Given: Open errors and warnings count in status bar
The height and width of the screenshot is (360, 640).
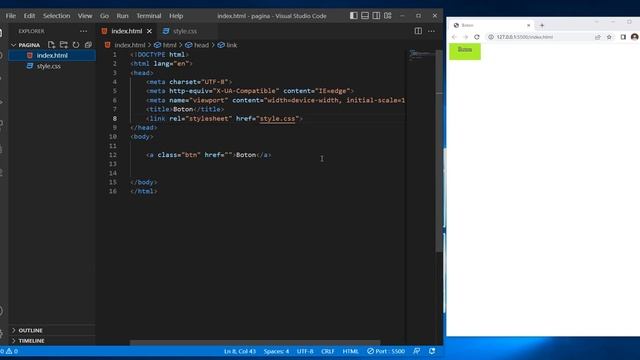Looking at the screenshot, I should point(9,351).
